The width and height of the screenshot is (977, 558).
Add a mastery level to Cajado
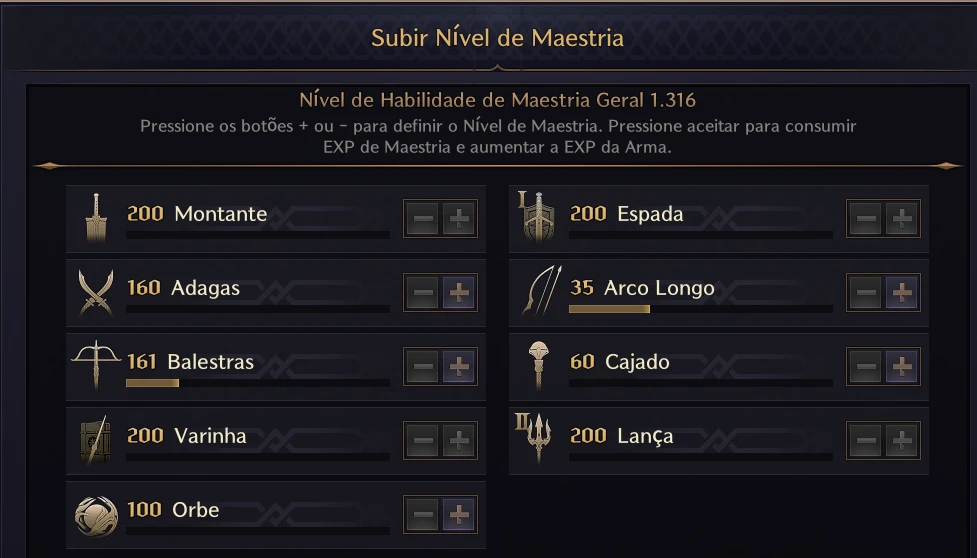click(x=902, y=367)
